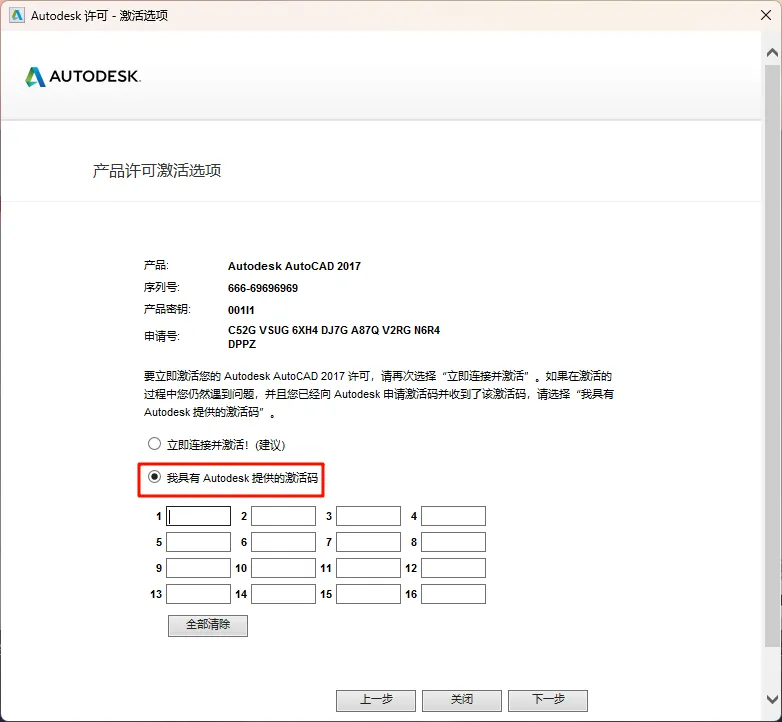Click activation code field 5
This screenshot has height=722, width=782.
[198, 542]
